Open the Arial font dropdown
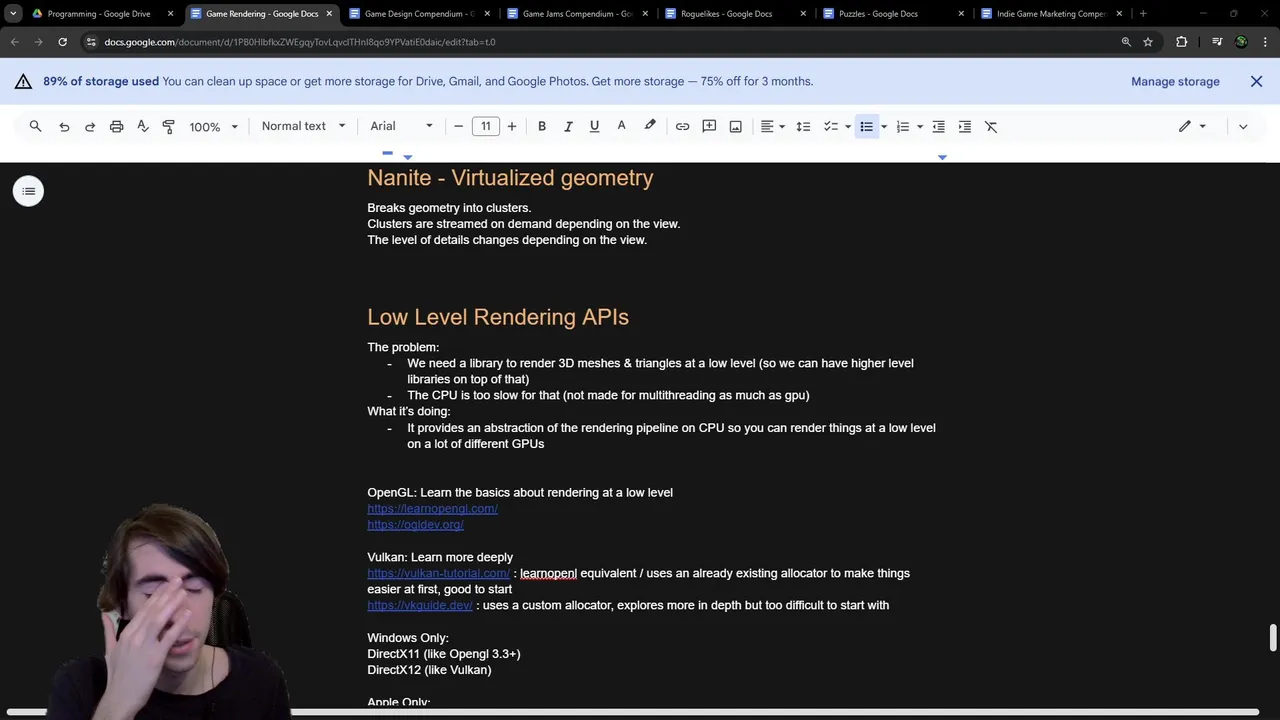 point(401,126)
